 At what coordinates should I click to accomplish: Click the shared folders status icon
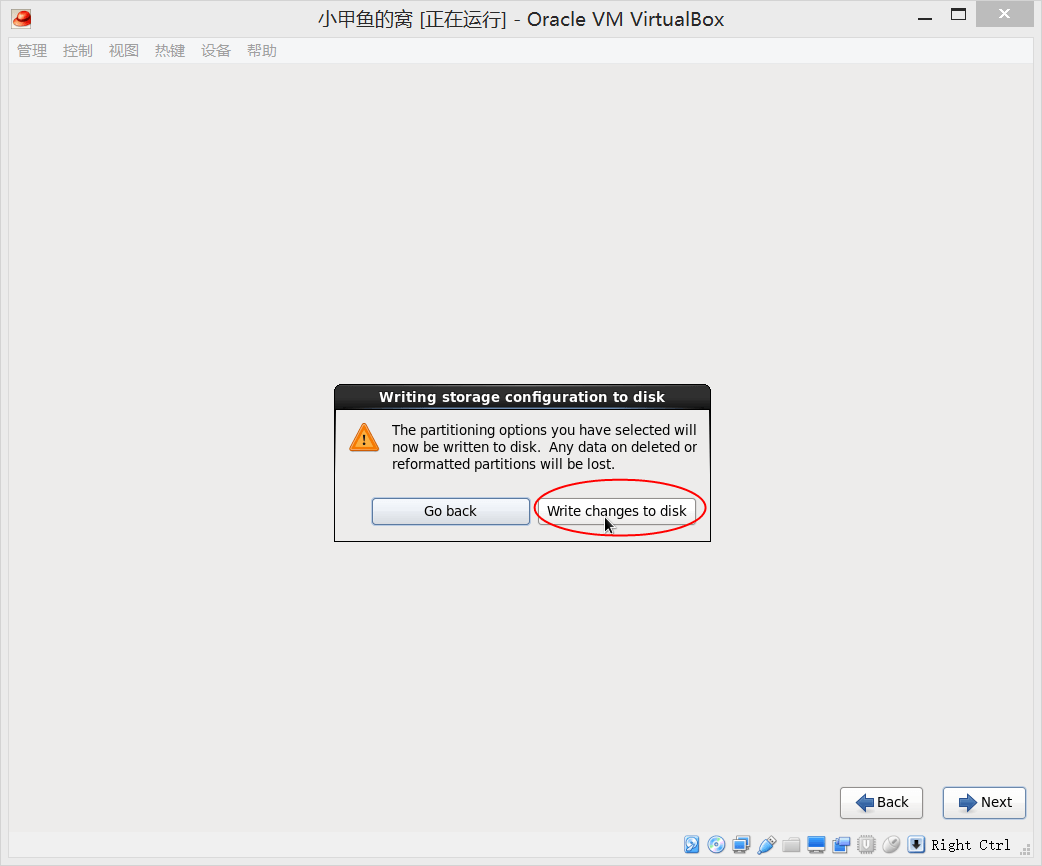point(792,845)
